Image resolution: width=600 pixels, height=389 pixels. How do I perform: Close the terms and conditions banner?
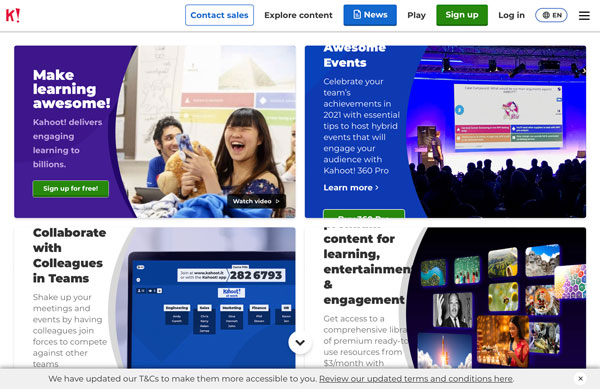[580, 378]
